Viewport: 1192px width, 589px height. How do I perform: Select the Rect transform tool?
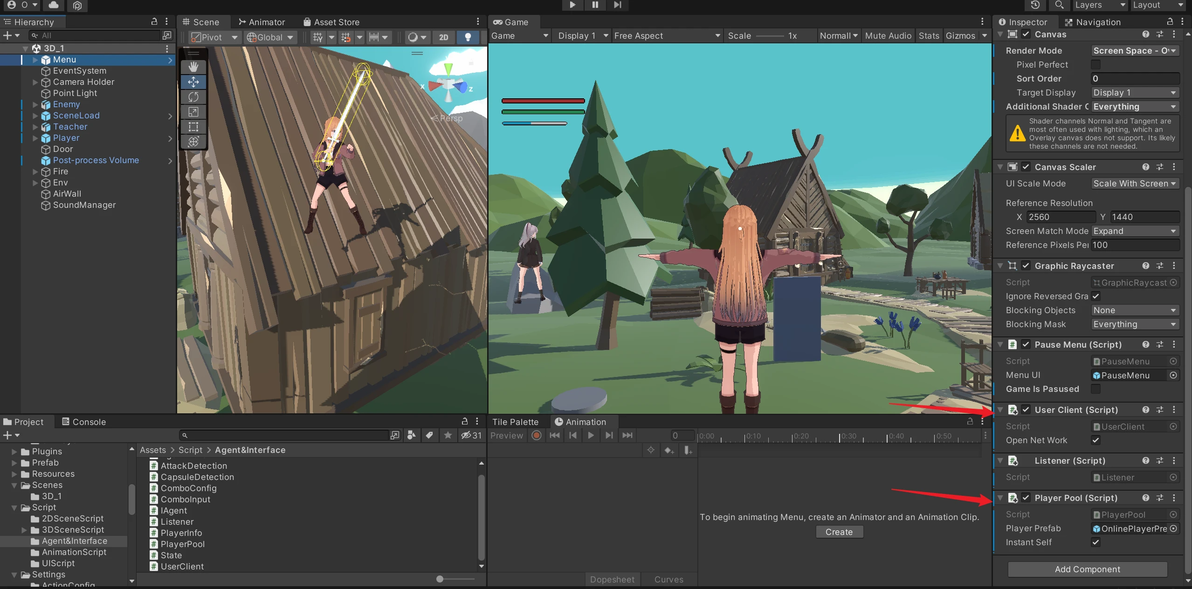pos(193,127)
